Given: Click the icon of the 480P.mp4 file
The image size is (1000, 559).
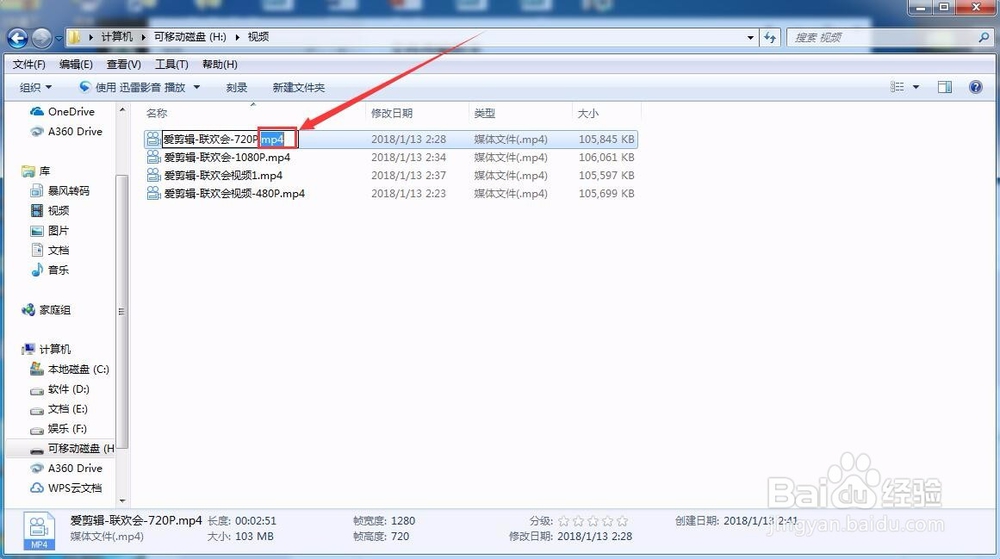Looking at the screenshot, I should [153, 193].
